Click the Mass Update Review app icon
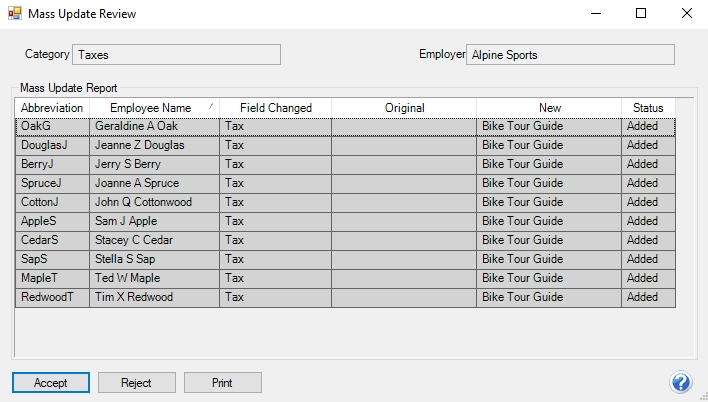708x402 pixels. 14,14
